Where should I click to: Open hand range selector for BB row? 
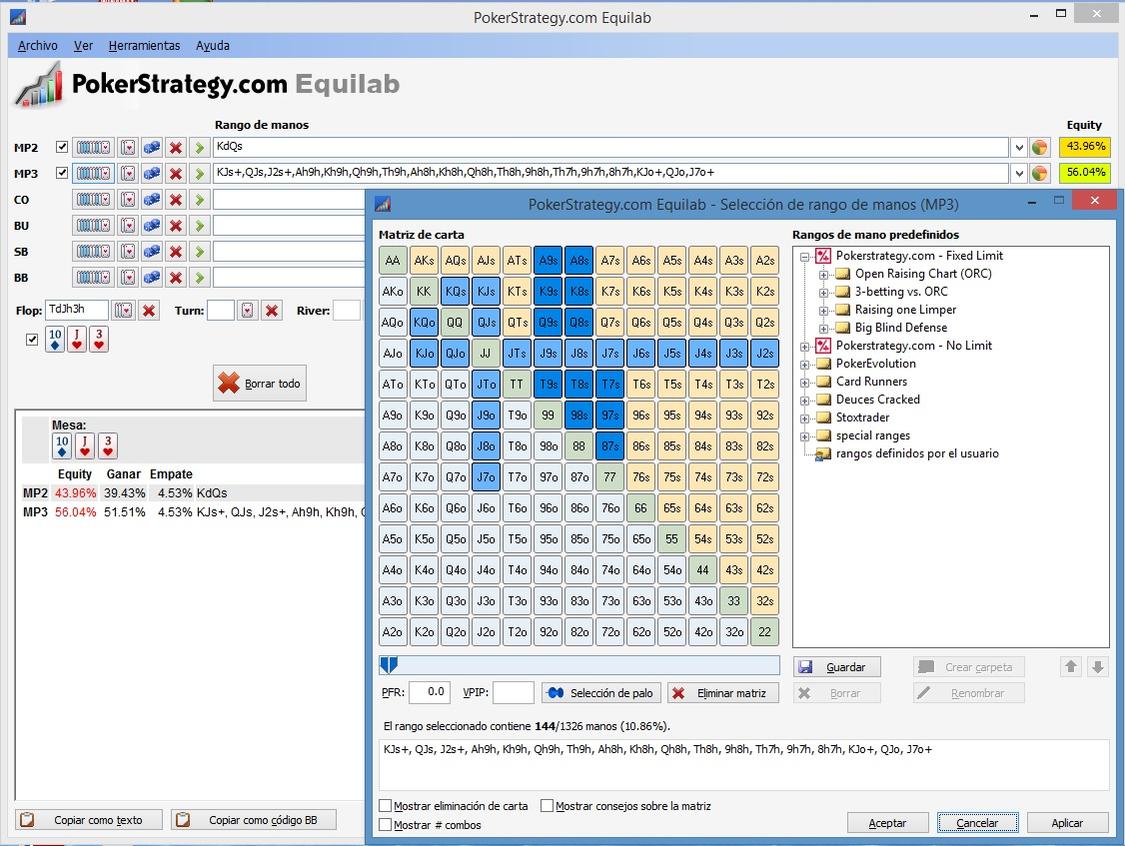(x=93, y=278)
